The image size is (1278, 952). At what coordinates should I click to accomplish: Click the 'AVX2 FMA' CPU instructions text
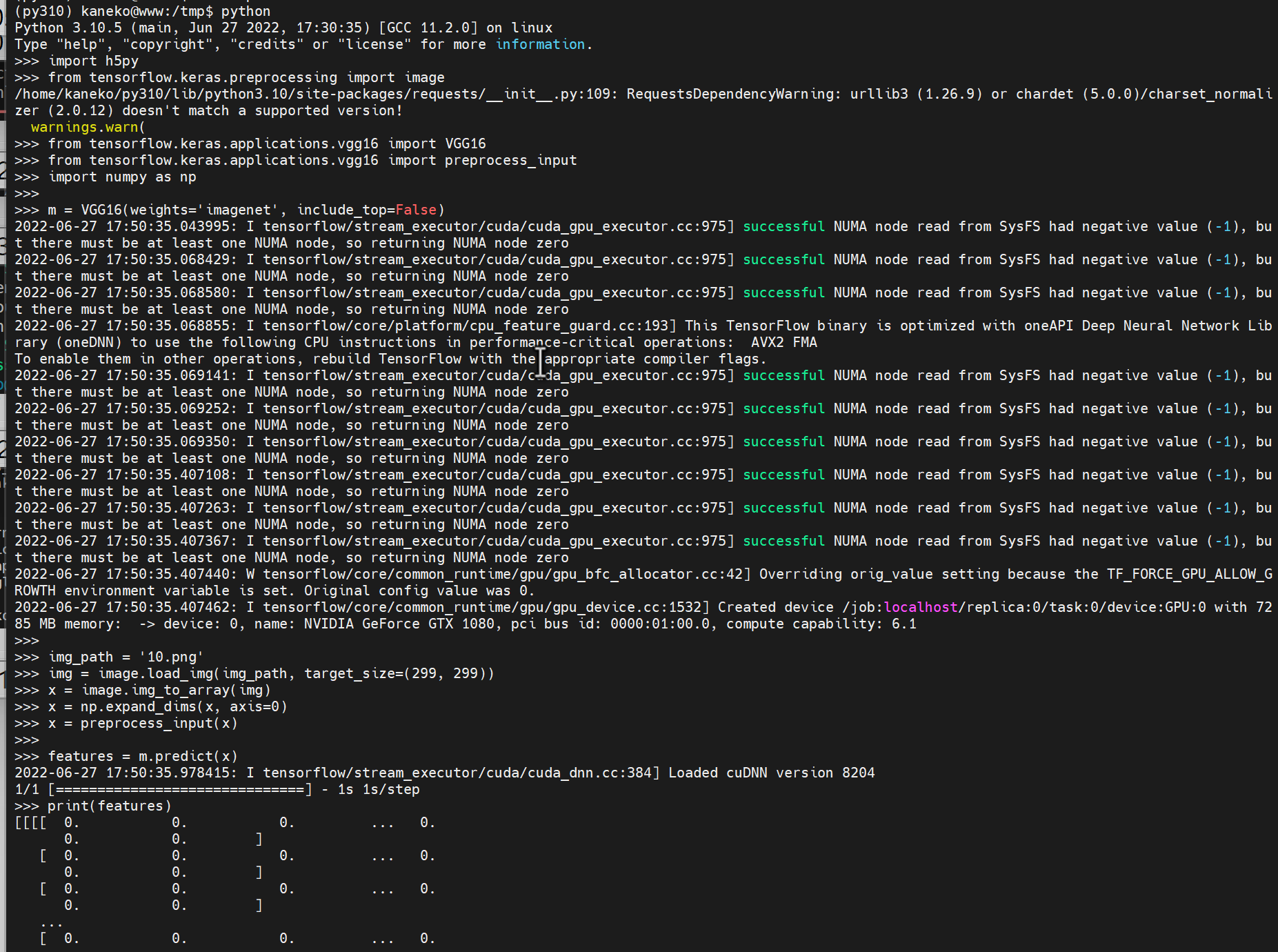coord(783,342)
